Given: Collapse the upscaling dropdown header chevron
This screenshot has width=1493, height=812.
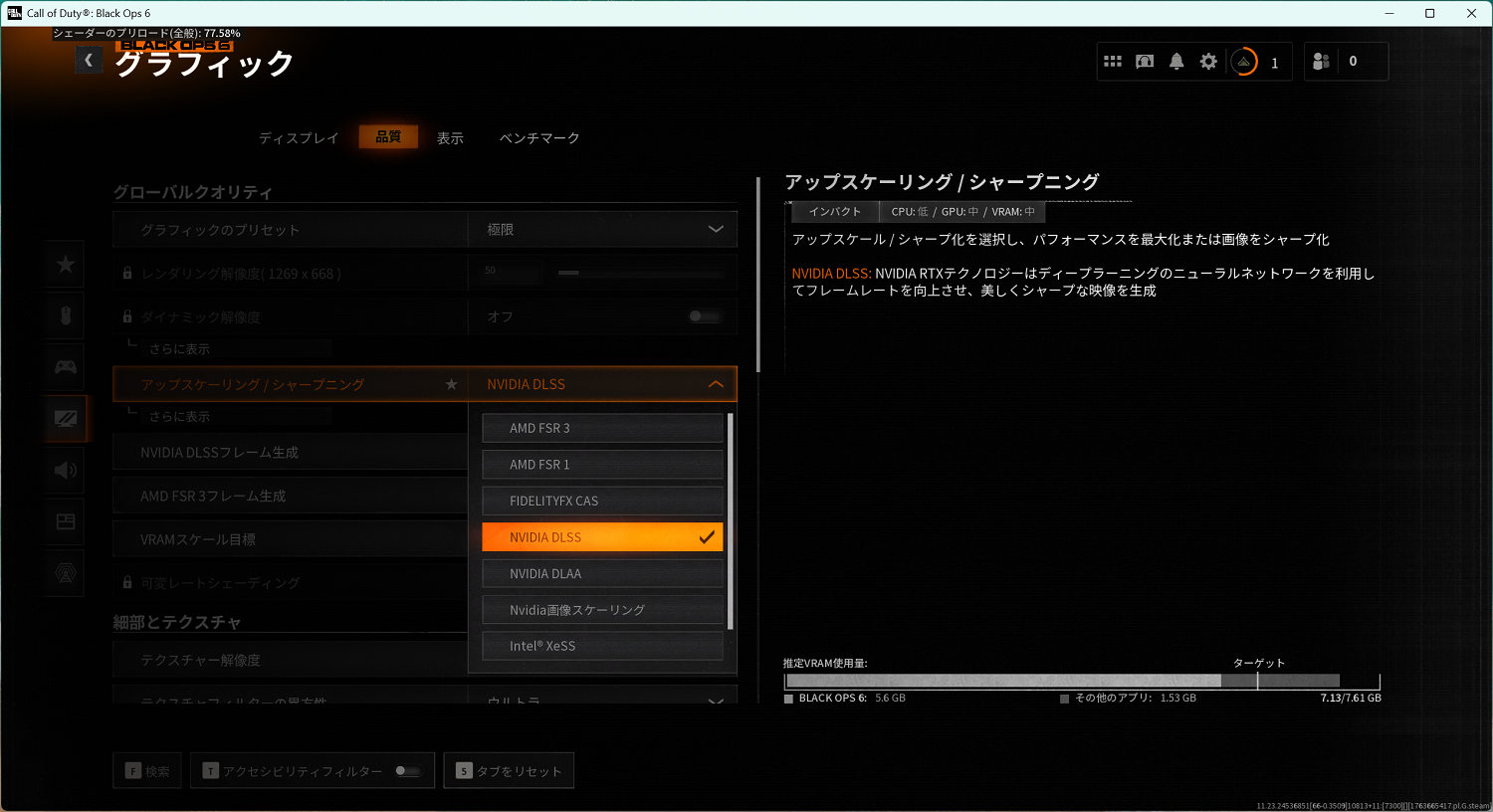Looking at the screenshot, I should coord(716,384).
